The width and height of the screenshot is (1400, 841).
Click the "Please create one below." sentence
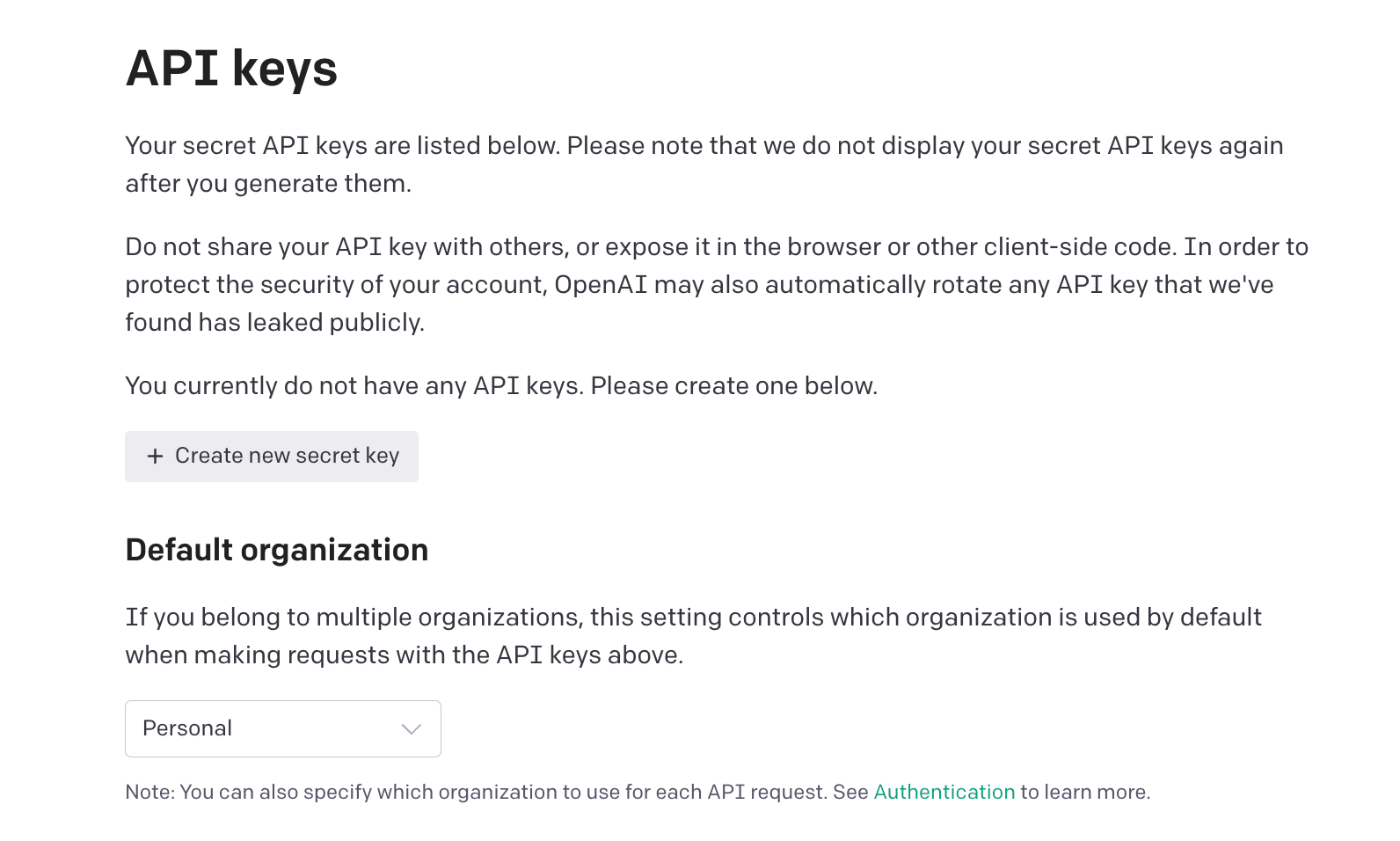[733, 386]
